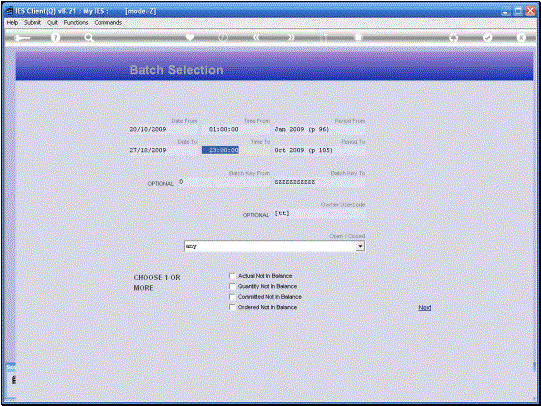Click the Owner Usercode field
Viewport: 541px width, 406px height.
point(319,214)
